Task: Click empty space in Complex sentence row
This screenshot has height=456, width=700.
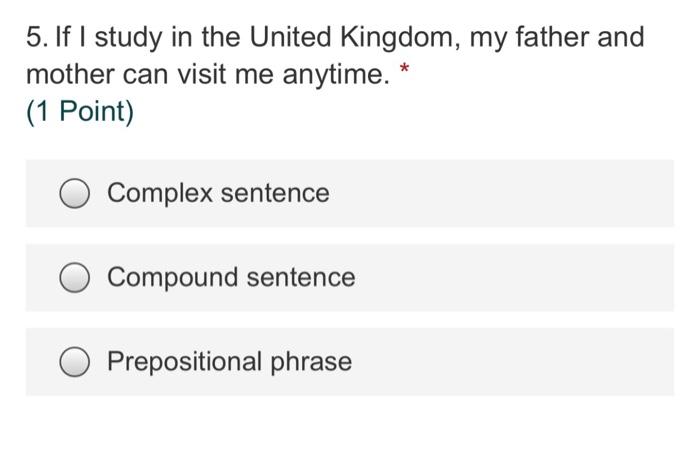Action: pyautogui.click(x=520, y=193)
